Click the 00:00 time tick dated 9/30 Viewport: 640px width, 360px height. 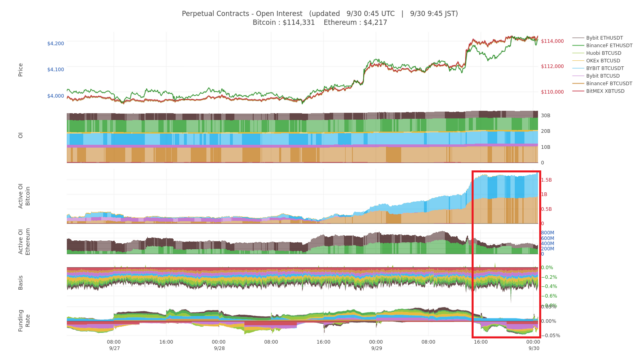tap(533, 342)
